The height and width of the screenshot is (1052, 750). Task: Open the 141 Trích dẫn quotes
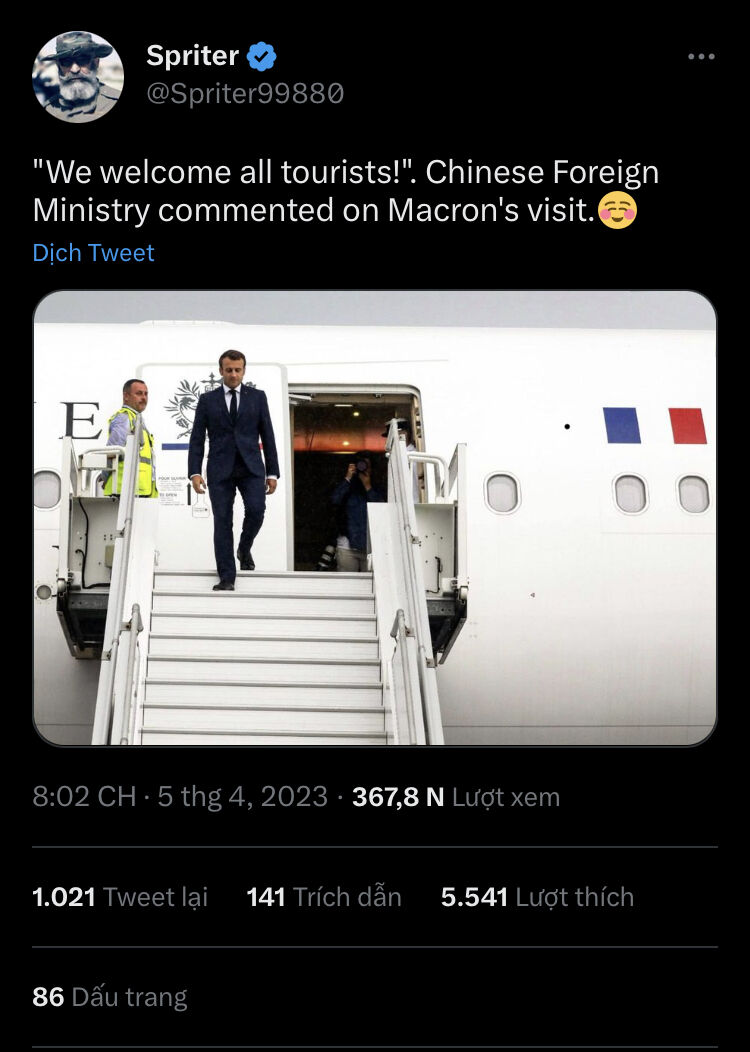point(324,897)
